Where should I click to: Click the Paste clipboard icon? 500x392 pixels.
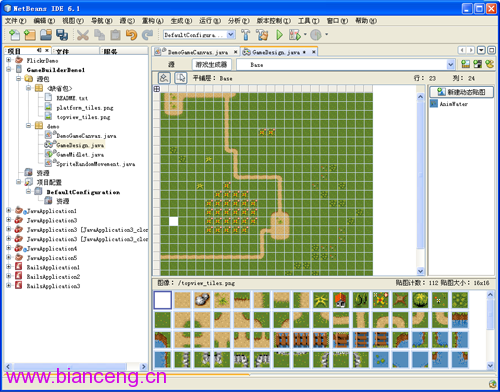coord(115,35)
